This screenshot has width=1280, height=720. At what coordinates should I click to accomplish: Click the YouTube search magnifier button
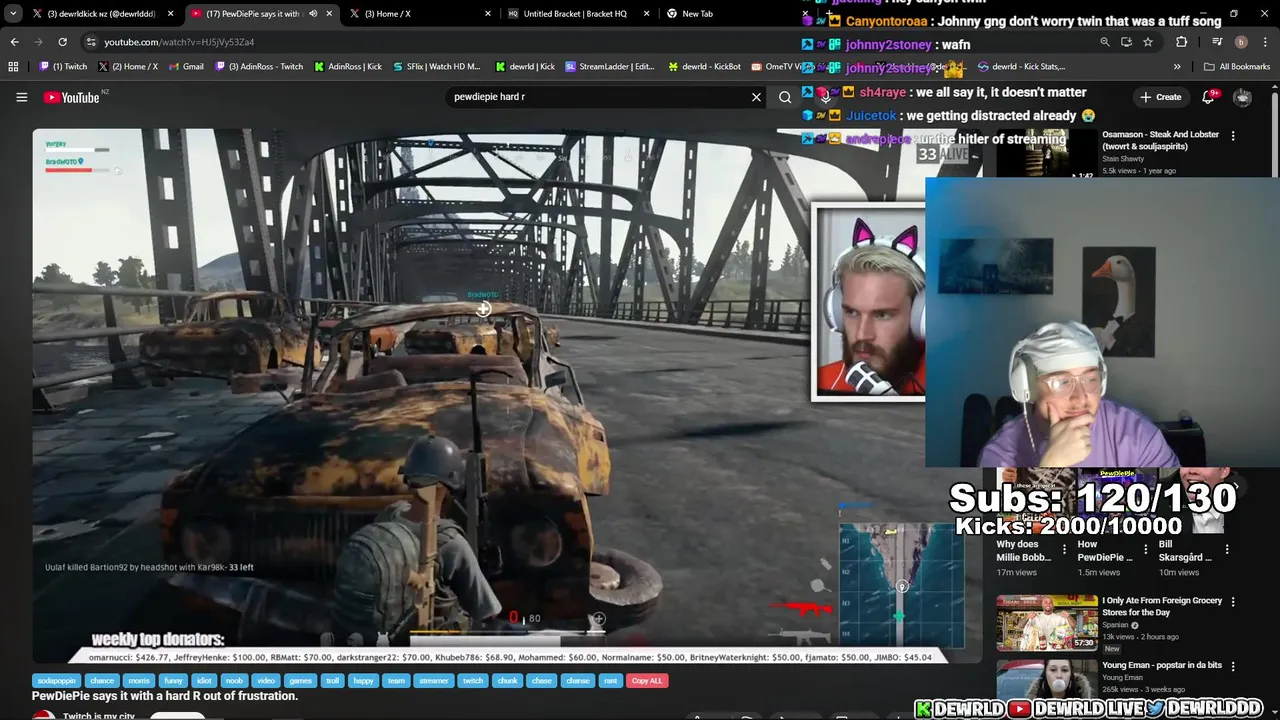pyautogui.click(x=785, y=97)
